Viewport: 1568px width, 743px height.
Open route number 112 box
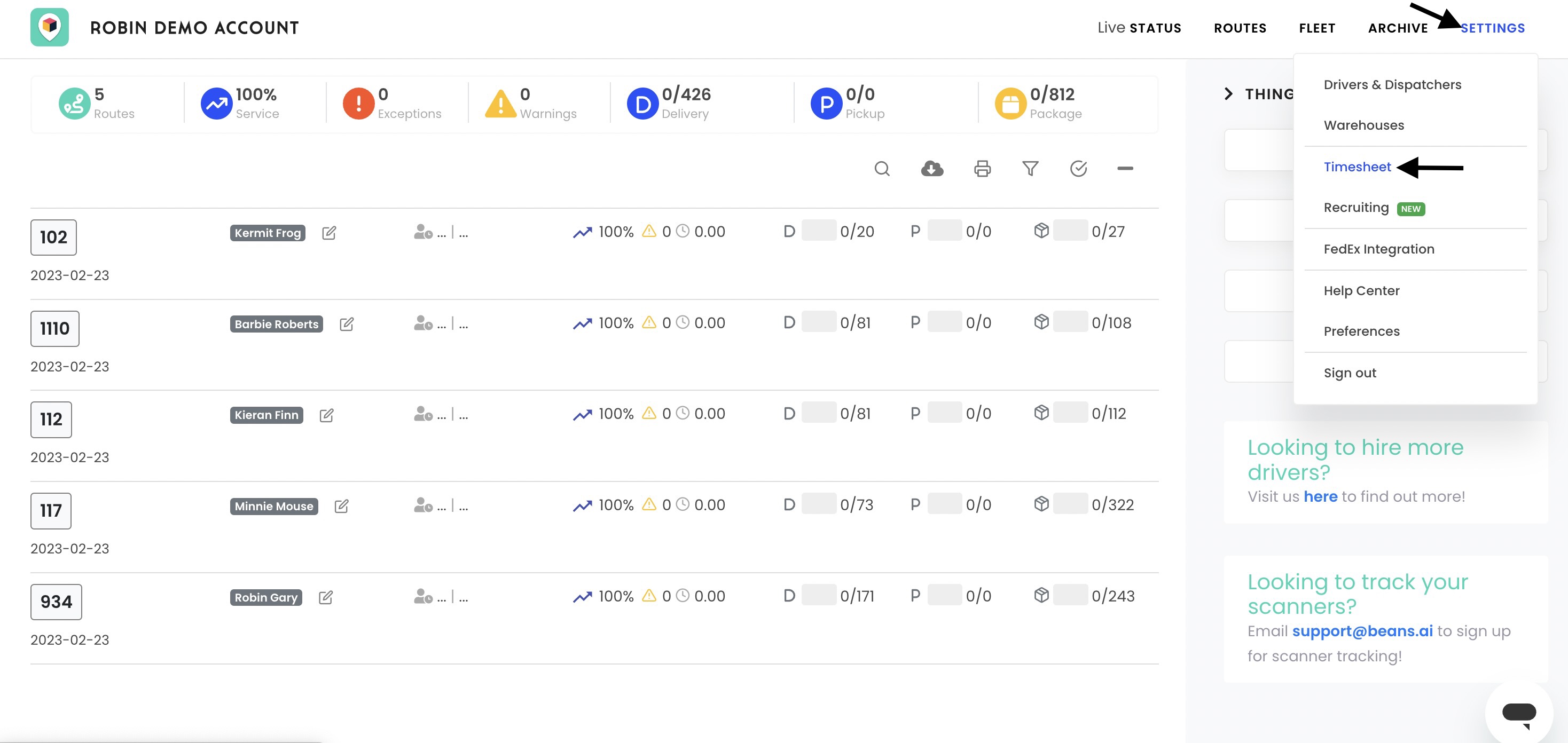[51, 419]
